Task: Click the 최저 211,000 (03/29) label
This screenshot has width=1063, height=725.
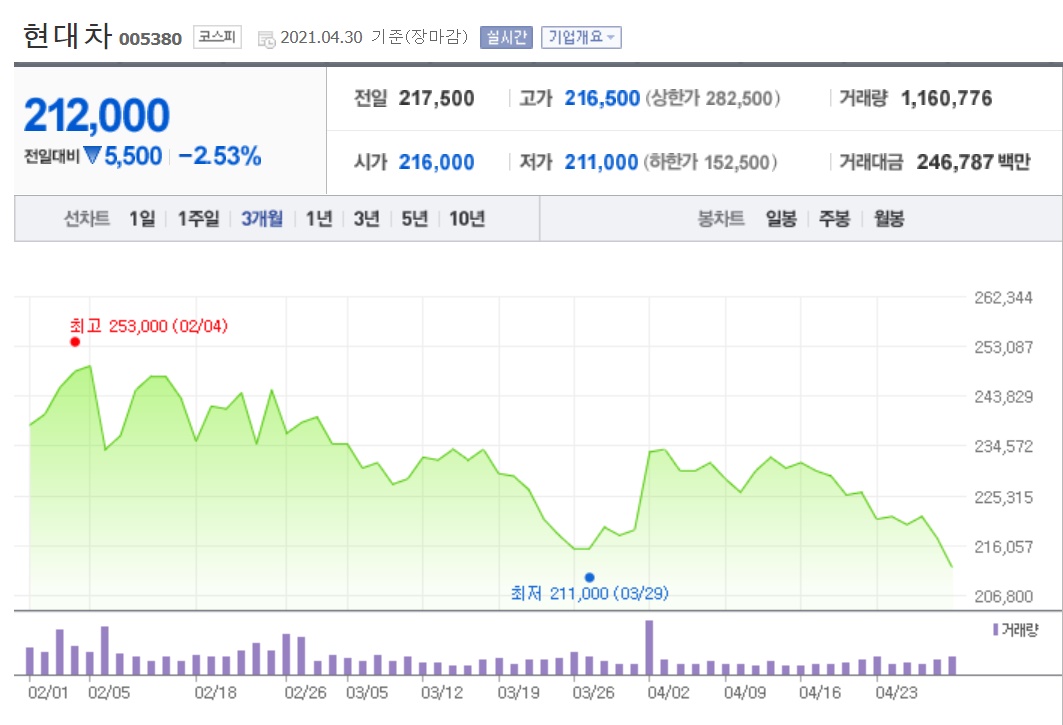Action: pos(590,593)
